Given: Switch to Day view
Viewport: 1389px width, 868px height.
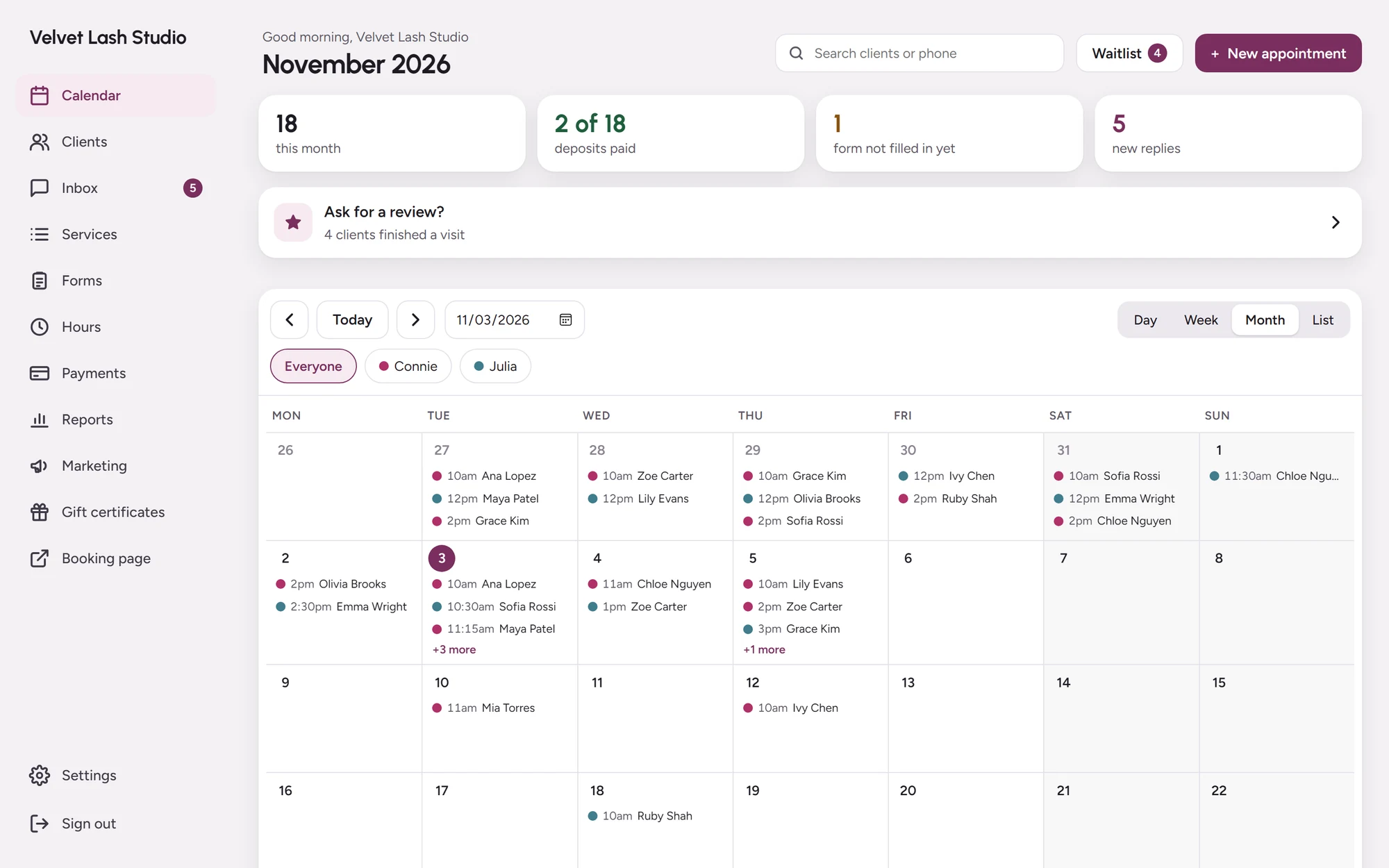Looking at the screenshot, I should click(1145, 319).
